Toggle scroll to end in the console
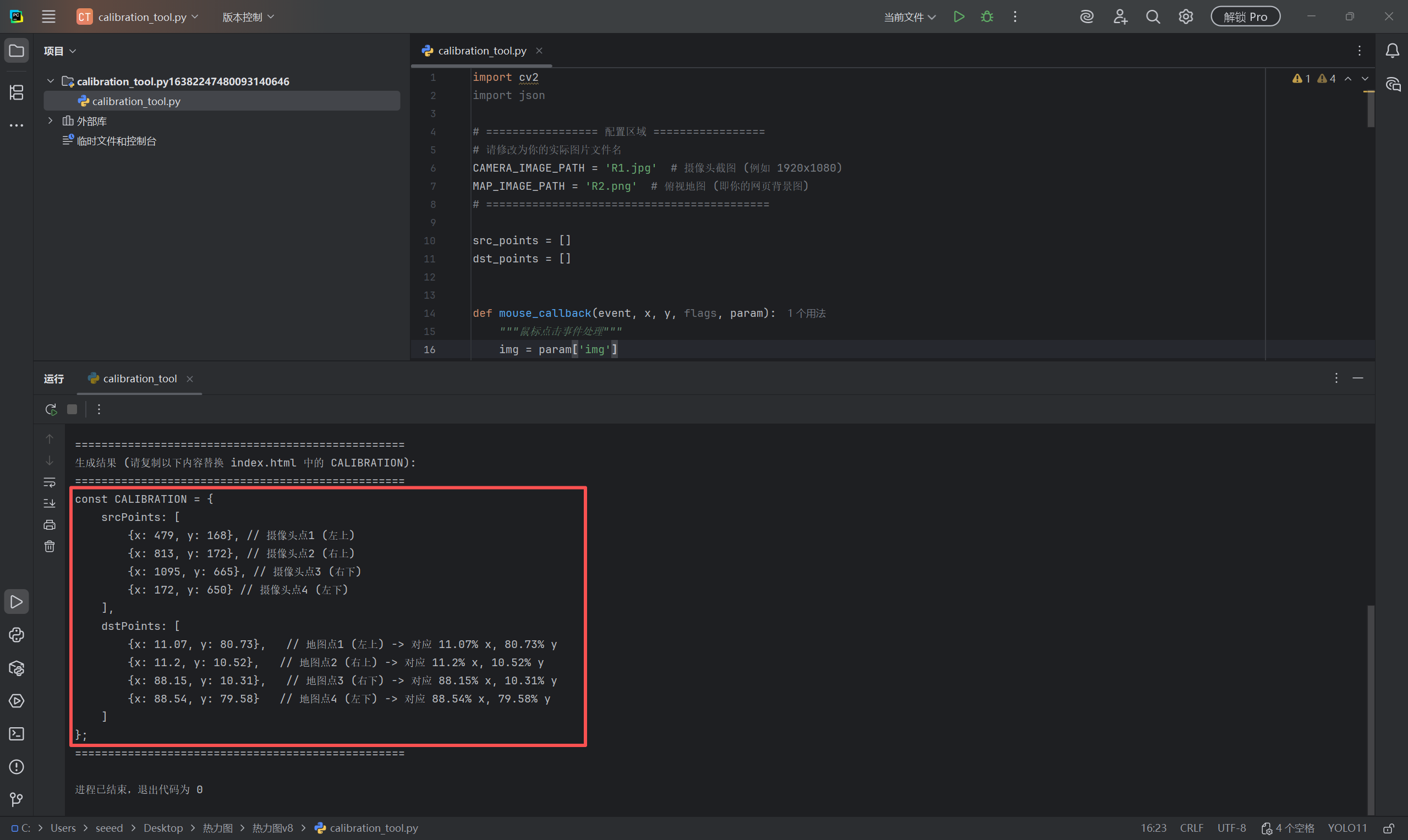 point(50,503)
